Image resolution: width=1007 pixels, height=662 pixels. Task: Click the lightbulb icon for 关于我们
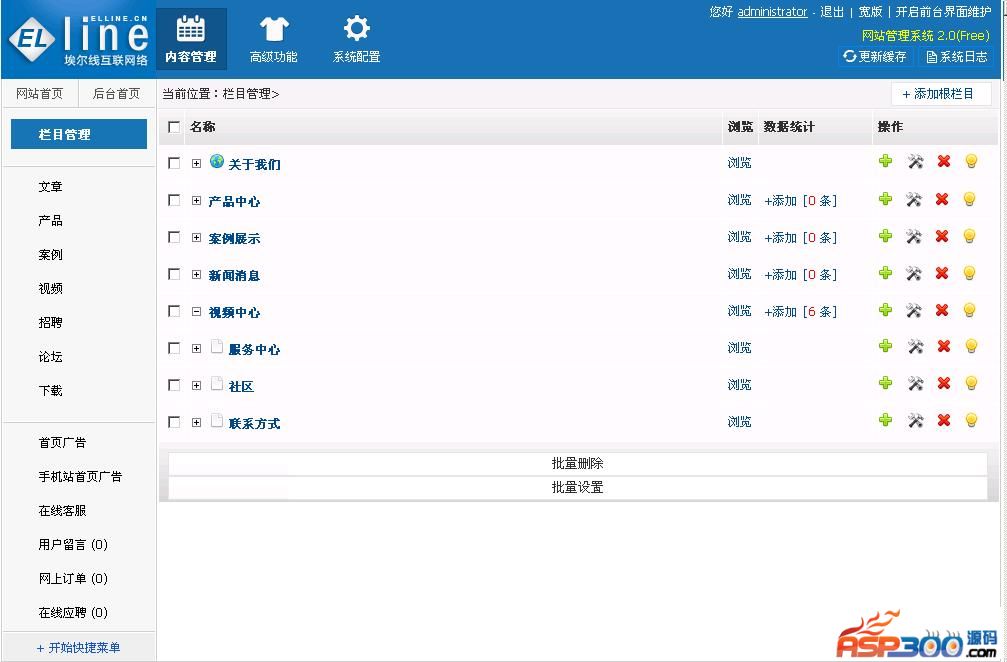tap(971, 161)
